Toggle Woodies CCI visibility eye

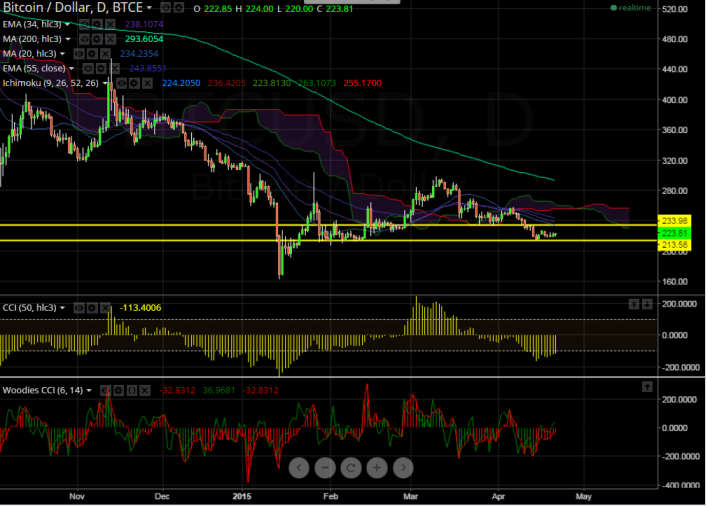(x=105, y=390)
